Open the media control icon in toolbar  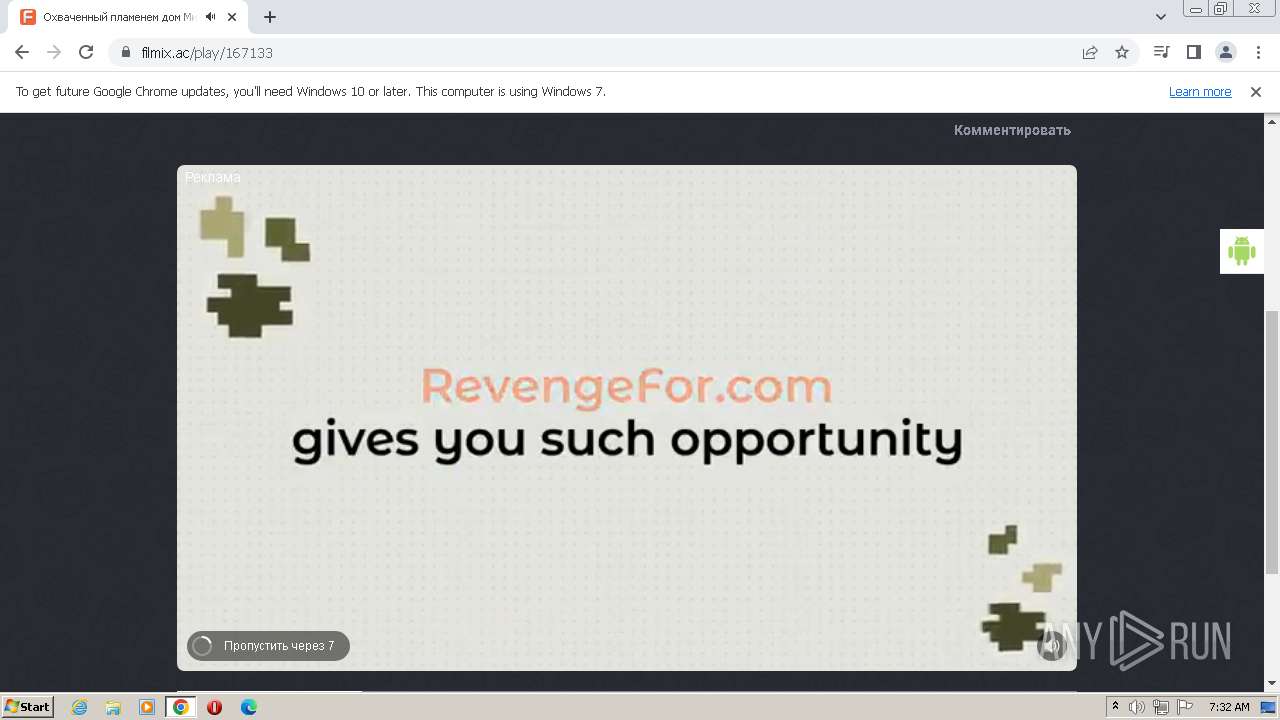[1161, 52]
